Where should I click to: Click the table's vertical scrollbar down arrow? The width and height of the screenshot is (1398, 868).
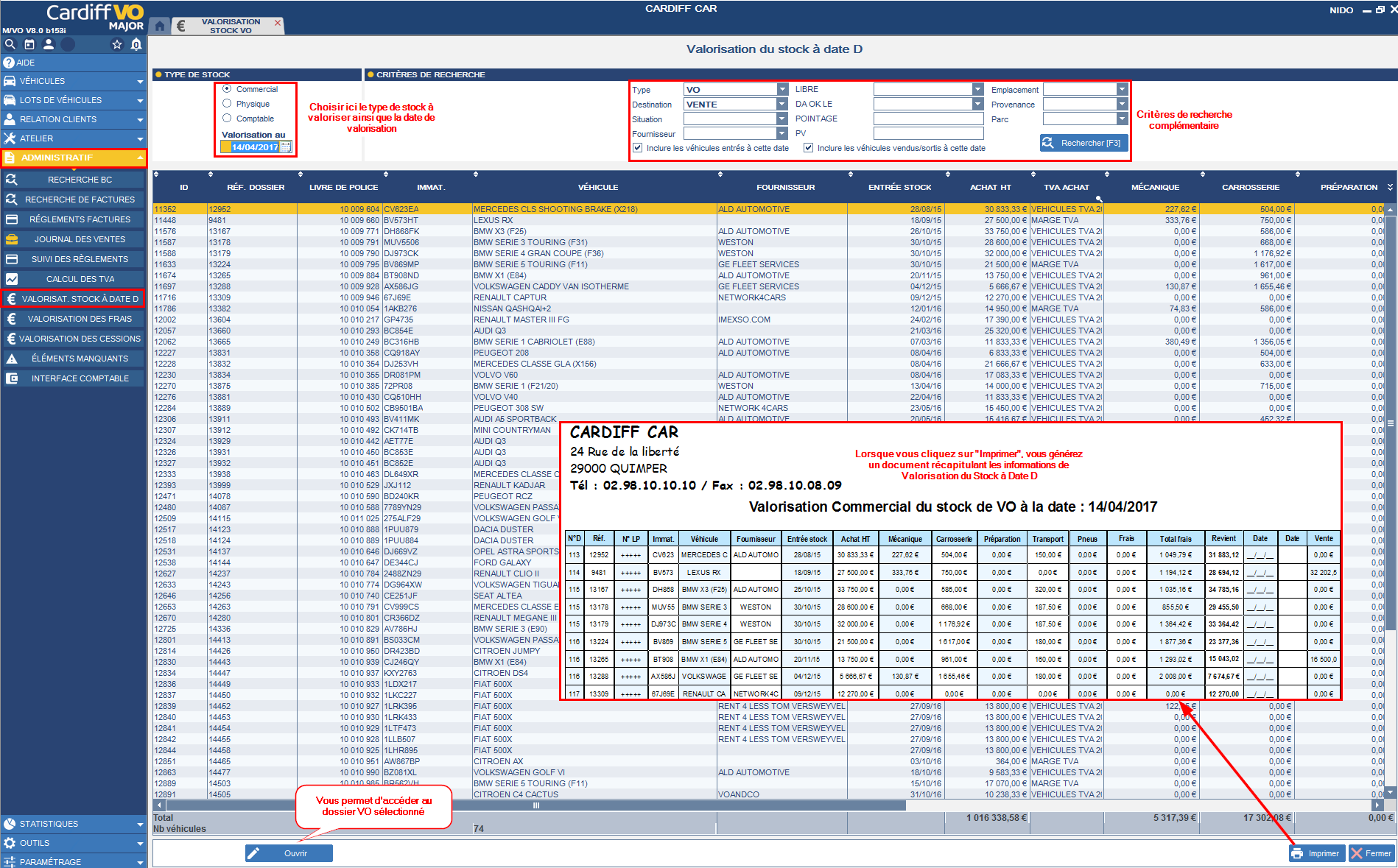[x=1391, y=792]
